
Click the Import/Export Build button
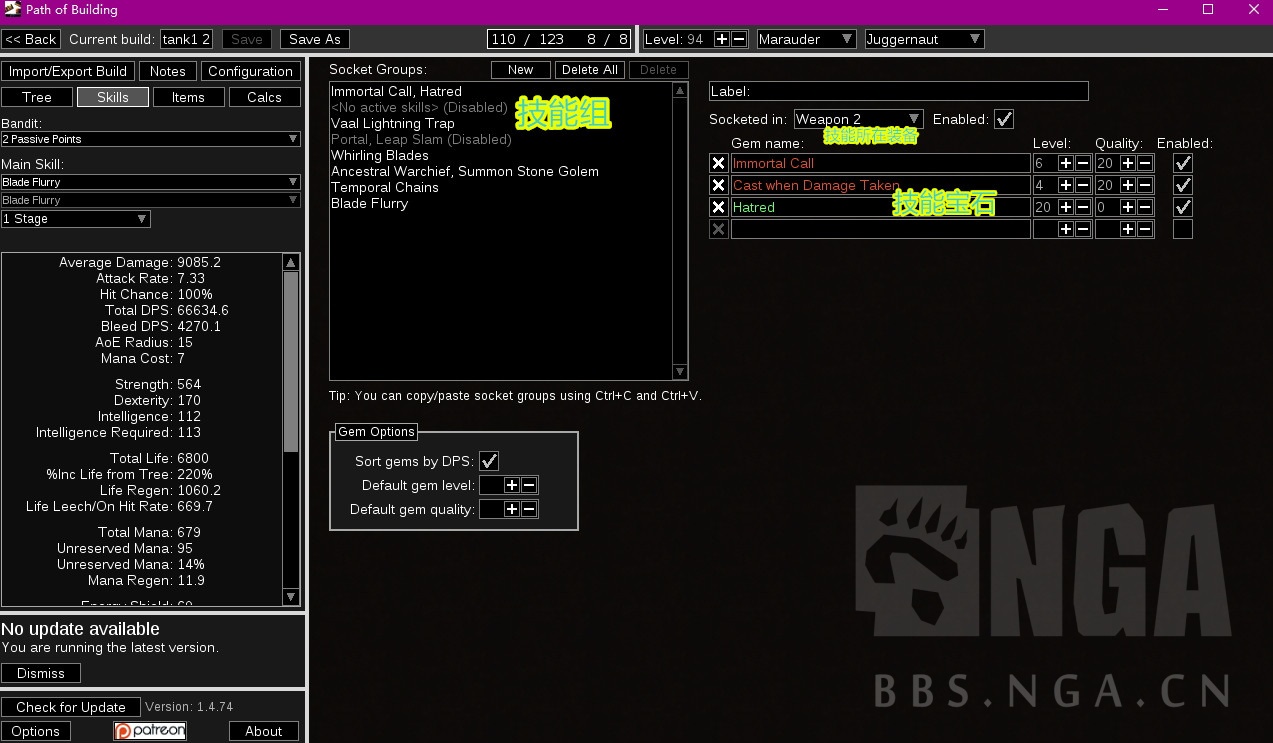pyautogui.click(x=68, y=71)
